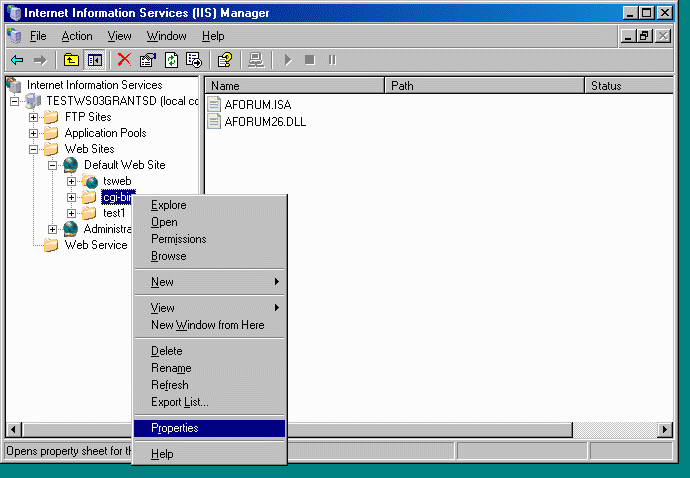This screenshot has height=478, width=690.
Task: Choose Browse in the context menu
Action: tap(209, 256)
